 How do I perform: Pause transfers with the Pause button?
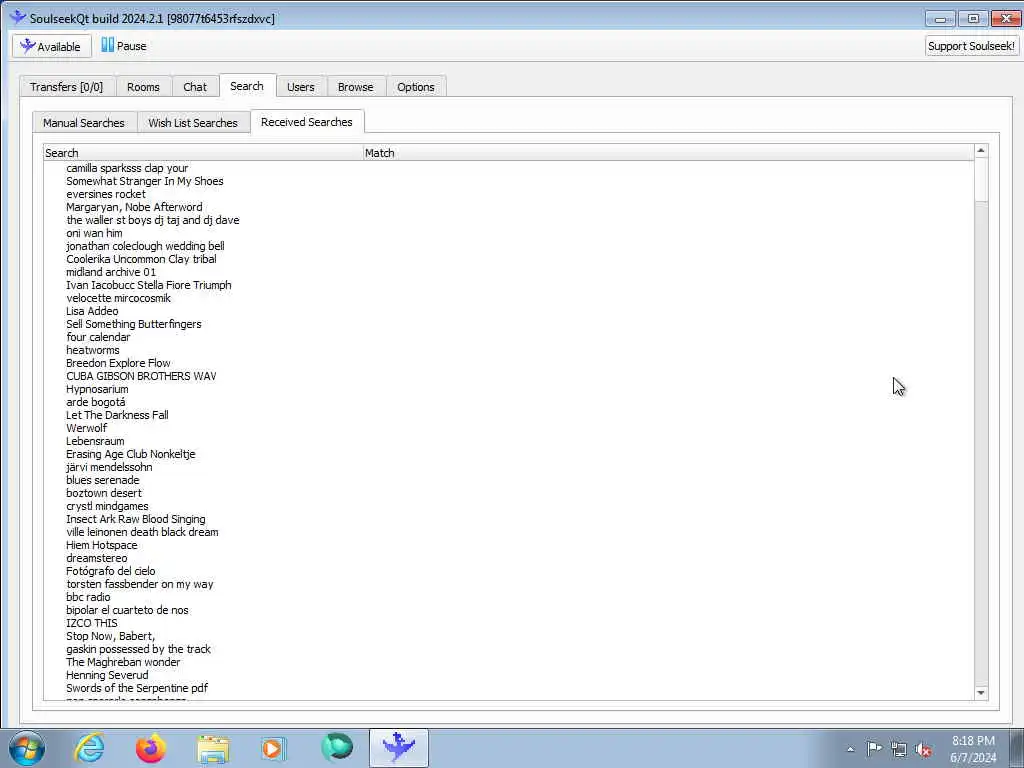[x=123, y=46]
